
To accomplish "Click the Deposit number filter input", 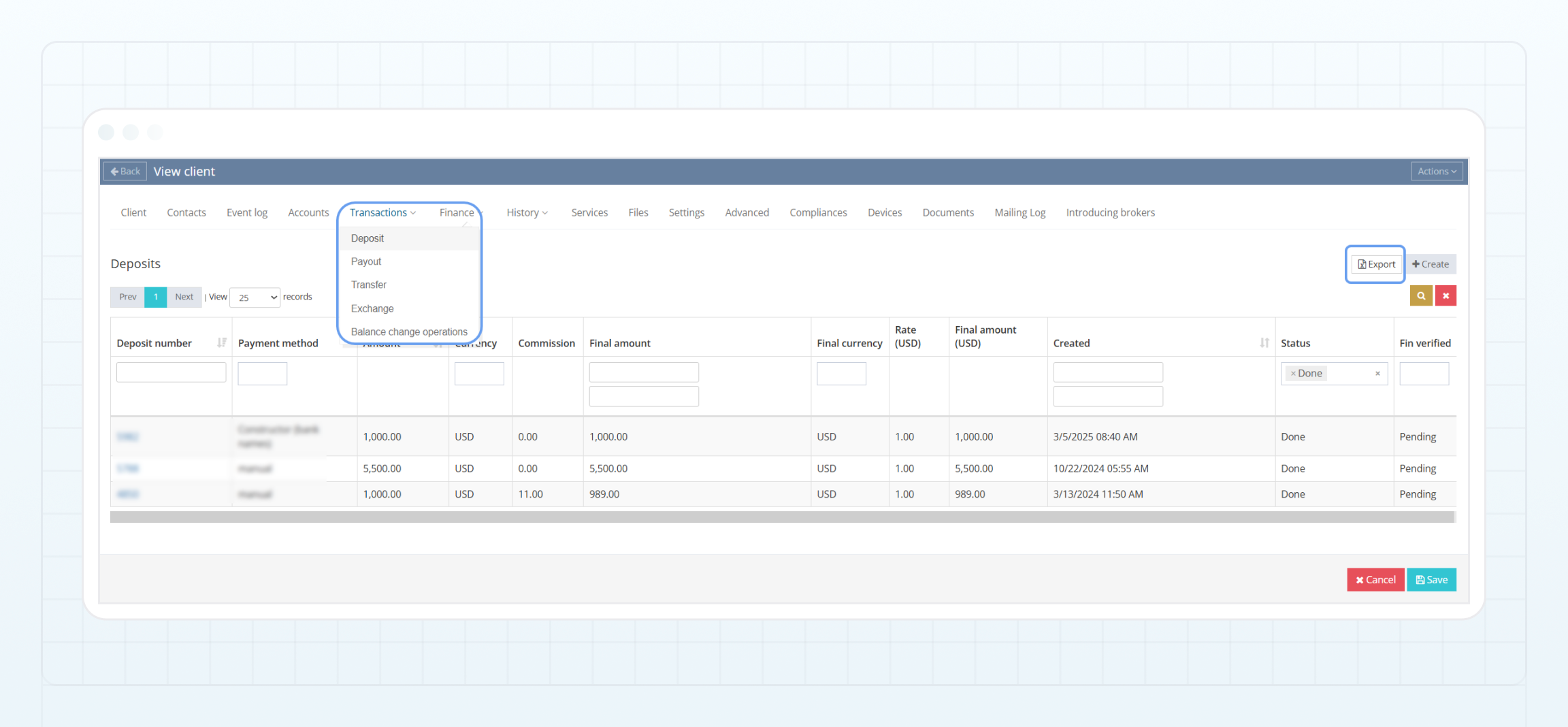I will [171, 372].
